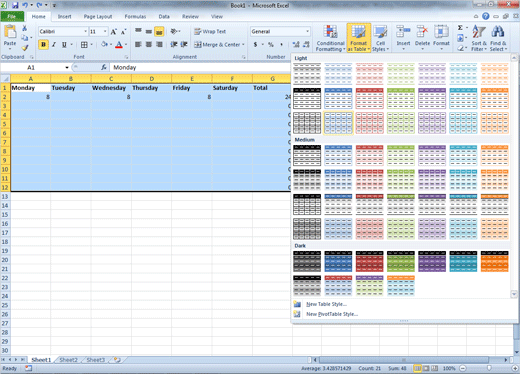Choose New PivotTable Style... option
This screenshot has height=374, width=520.
pyautogui.click(x=332, y=314)
